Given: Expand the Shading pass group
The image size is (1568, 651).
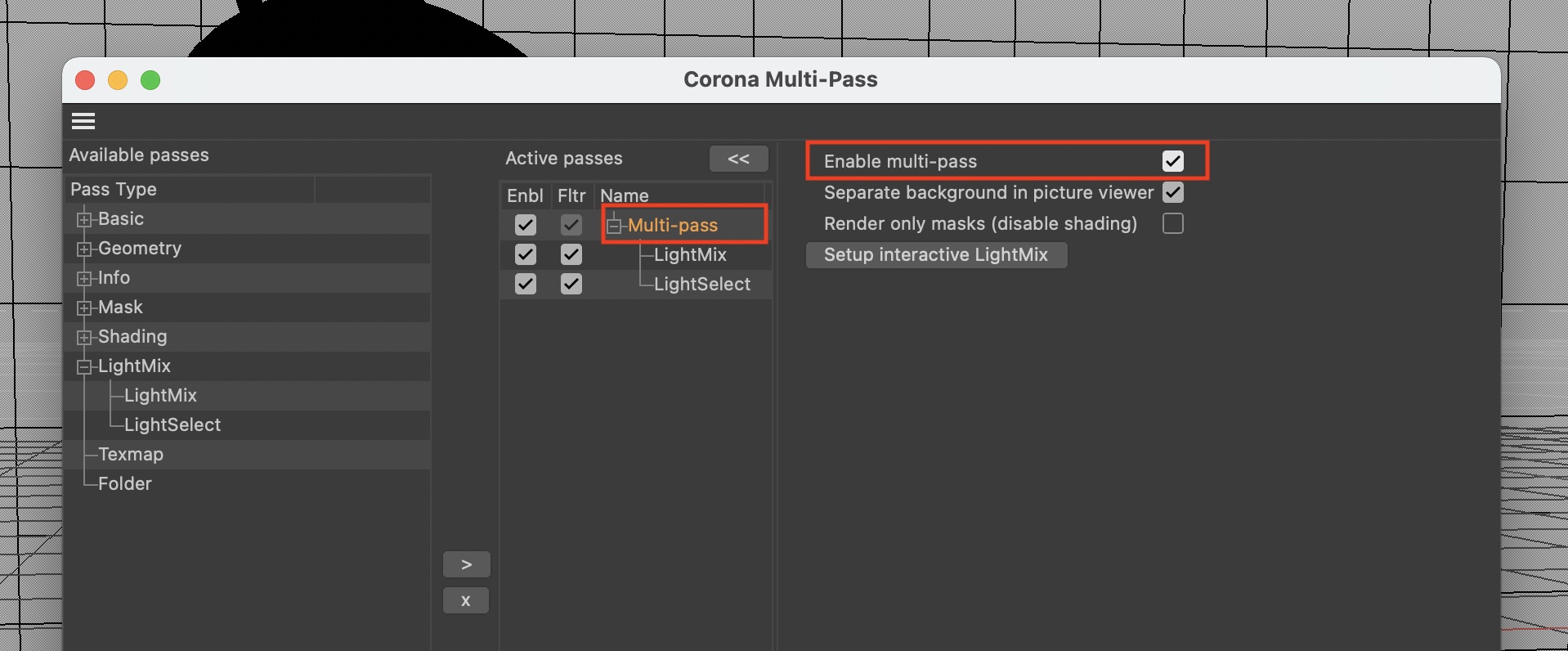Looking at the screenshot, I should 83,337.
